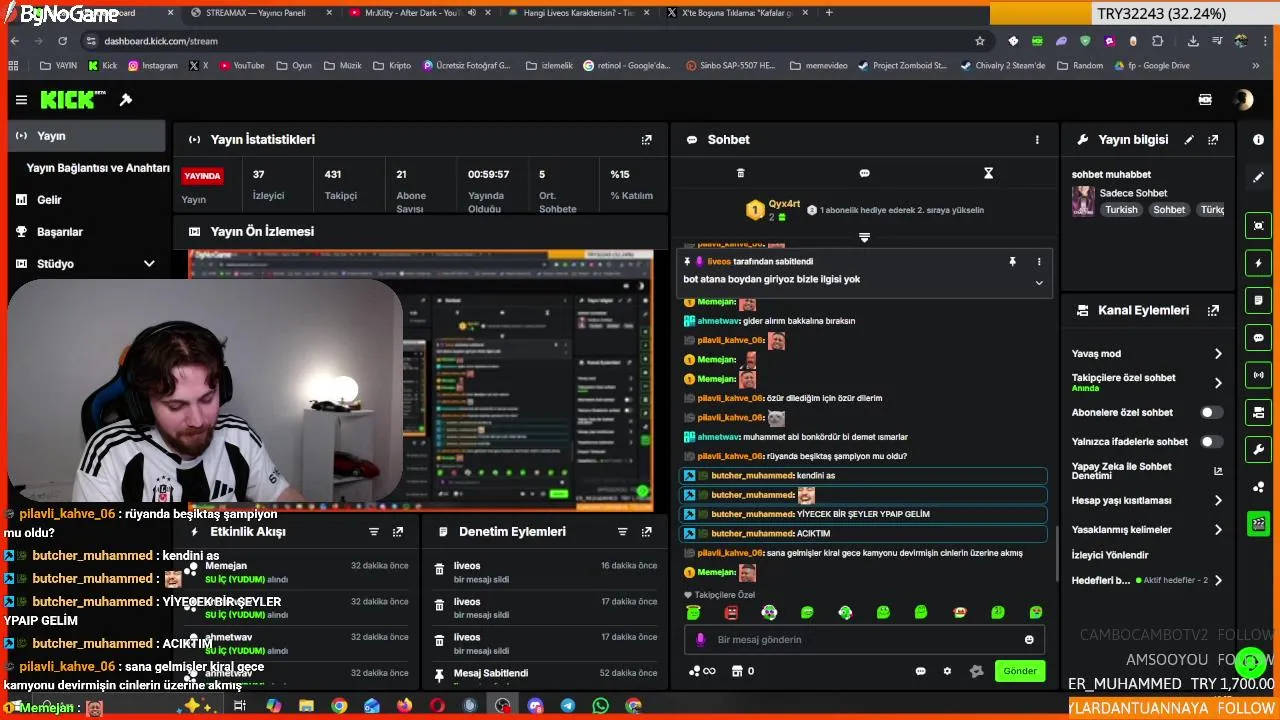Click the chat bubble icon beside the settings gear

[920, 671]
